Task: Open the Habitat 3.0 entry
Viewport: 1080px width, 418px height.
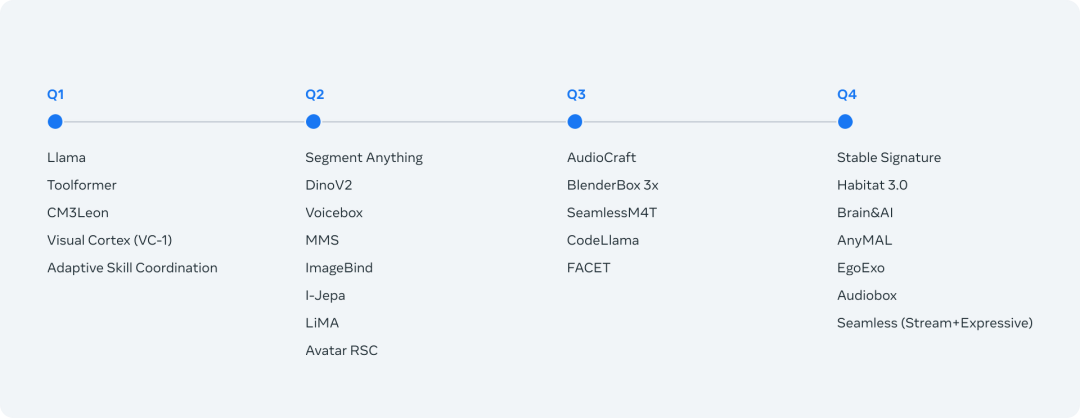Action: tap(872, 185)
